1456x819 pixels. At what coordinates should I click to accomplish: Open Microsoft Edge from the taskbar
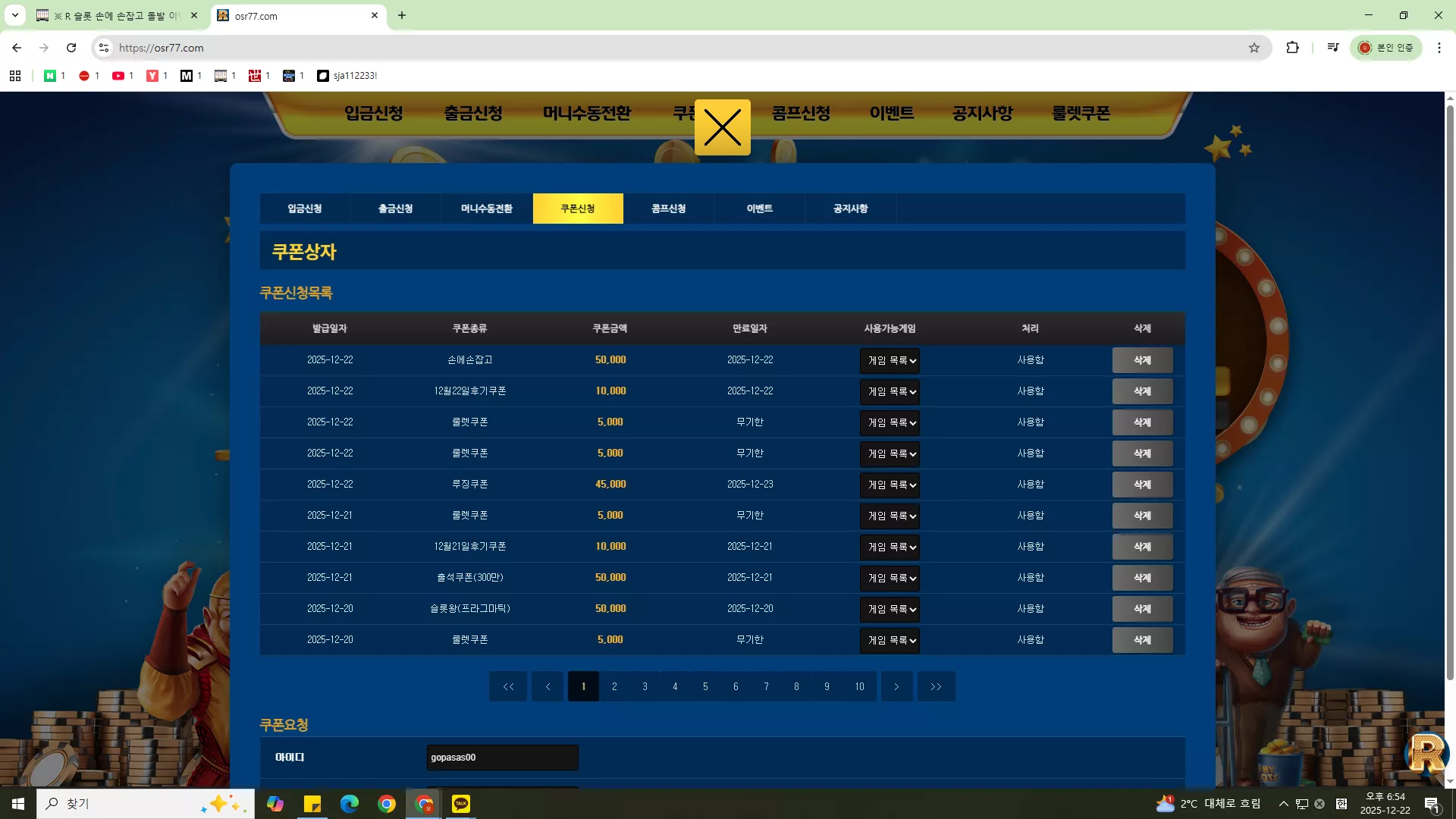[350, 804]
